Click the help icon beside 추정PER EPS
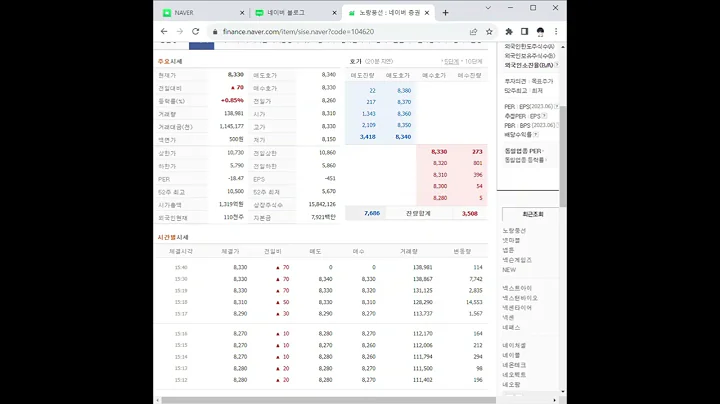 [x=544, y=116]
